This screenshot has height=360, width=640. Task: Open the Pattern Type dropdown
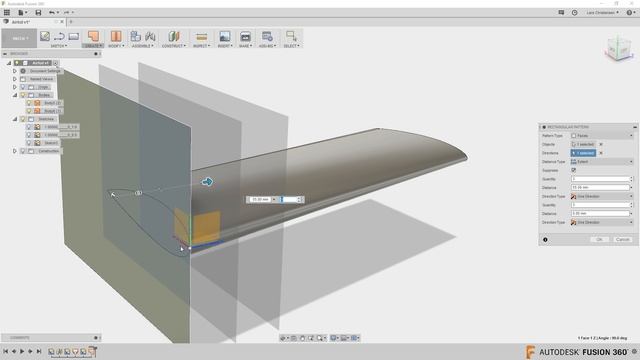pos(602,136)
